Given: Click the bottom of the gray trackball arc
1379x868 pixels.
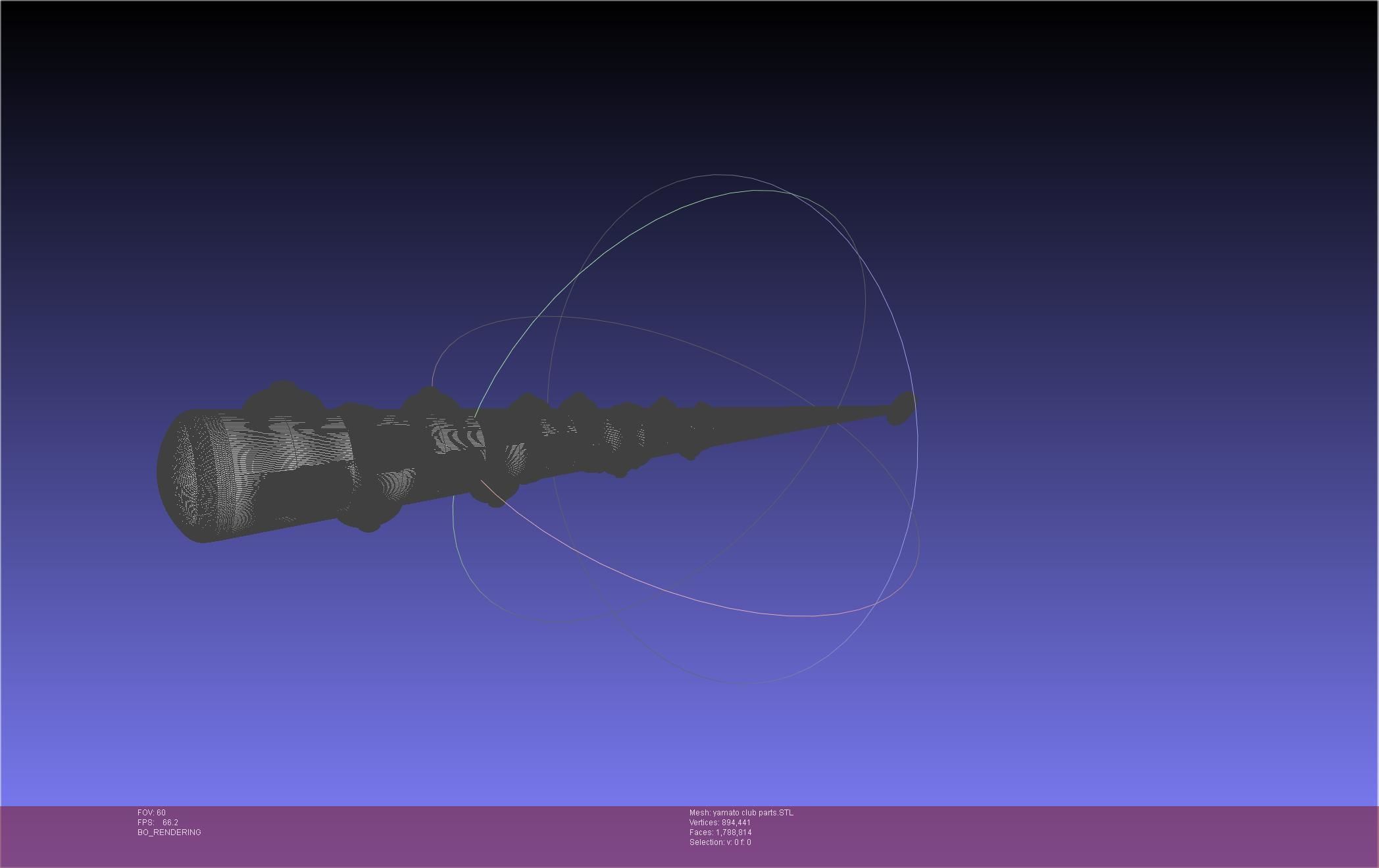Looking at the screenshot, I should (743, 683).
